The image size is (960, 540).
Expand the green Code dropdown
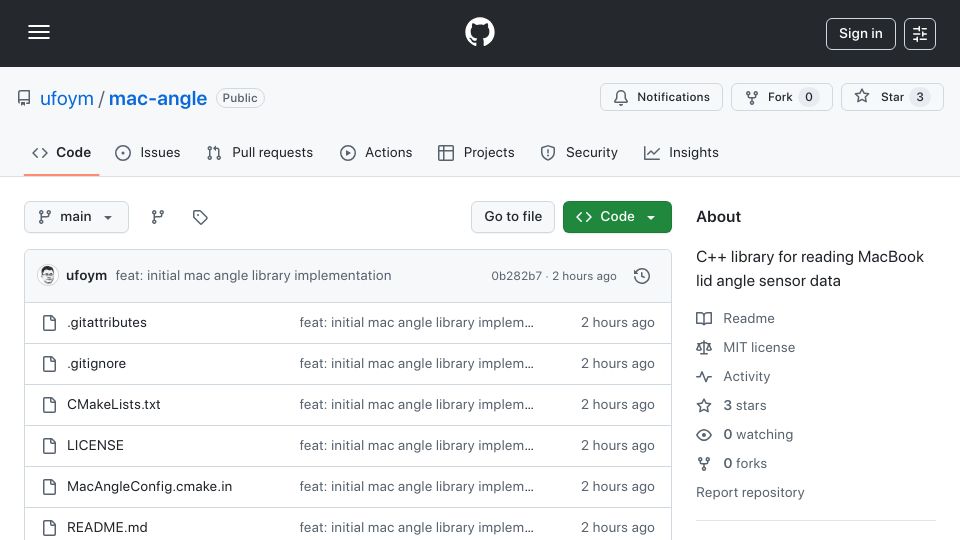(x=617, y=217)
